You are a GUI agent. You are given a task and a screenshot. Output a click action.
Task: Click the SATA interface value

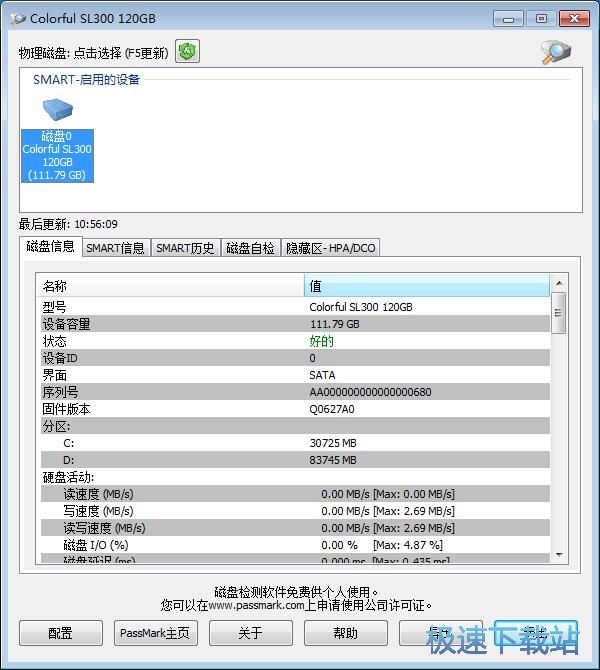pyautogui.click(x=322, y=375)
